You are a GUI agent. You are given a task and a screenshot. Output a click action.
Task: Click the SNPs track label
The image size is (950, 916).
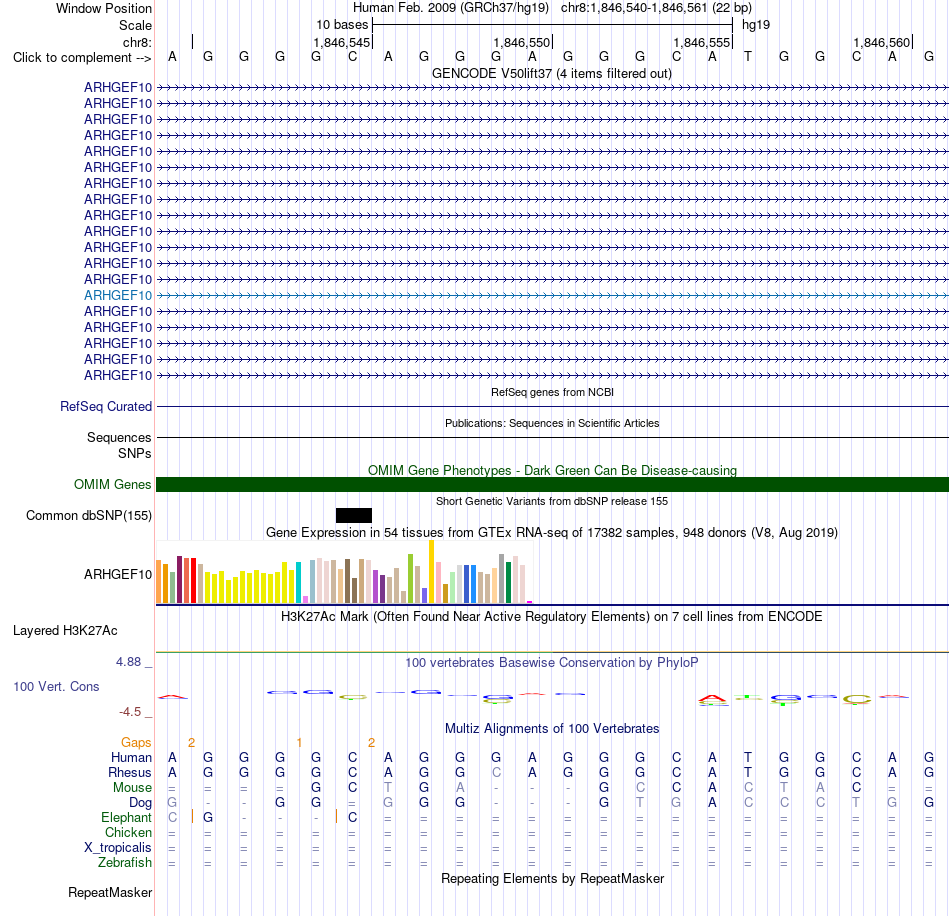[135, 453]
